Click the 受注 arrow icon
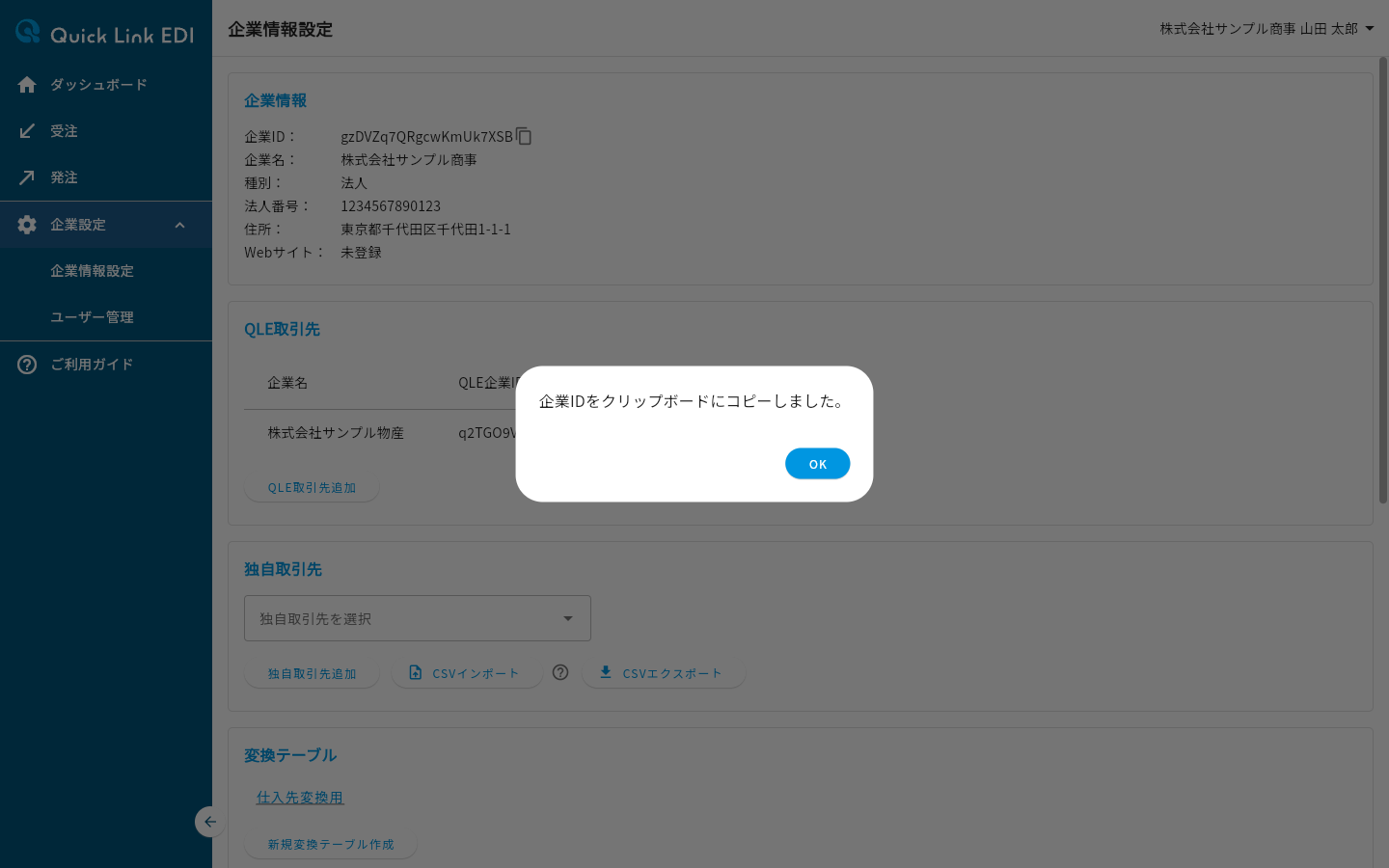1389x868 pixels. (x=27, y=131)
